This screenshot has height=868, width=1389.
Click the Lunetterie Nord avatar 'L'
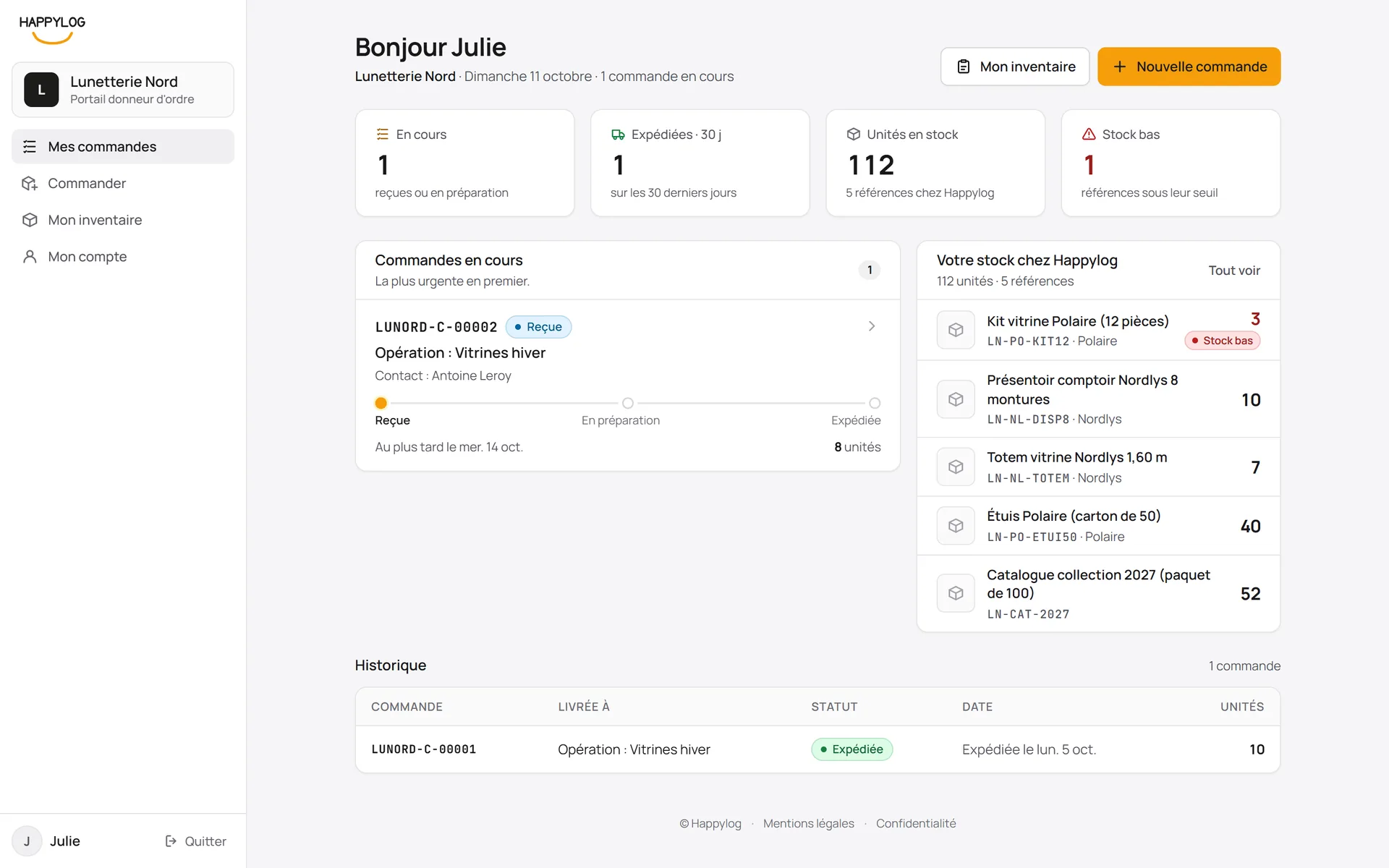41,90
